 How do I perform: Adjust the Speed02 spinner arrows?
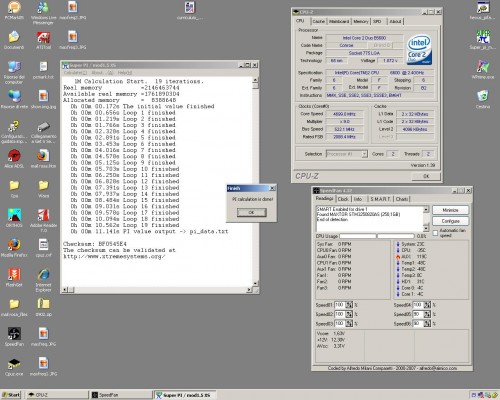point(349,314)
